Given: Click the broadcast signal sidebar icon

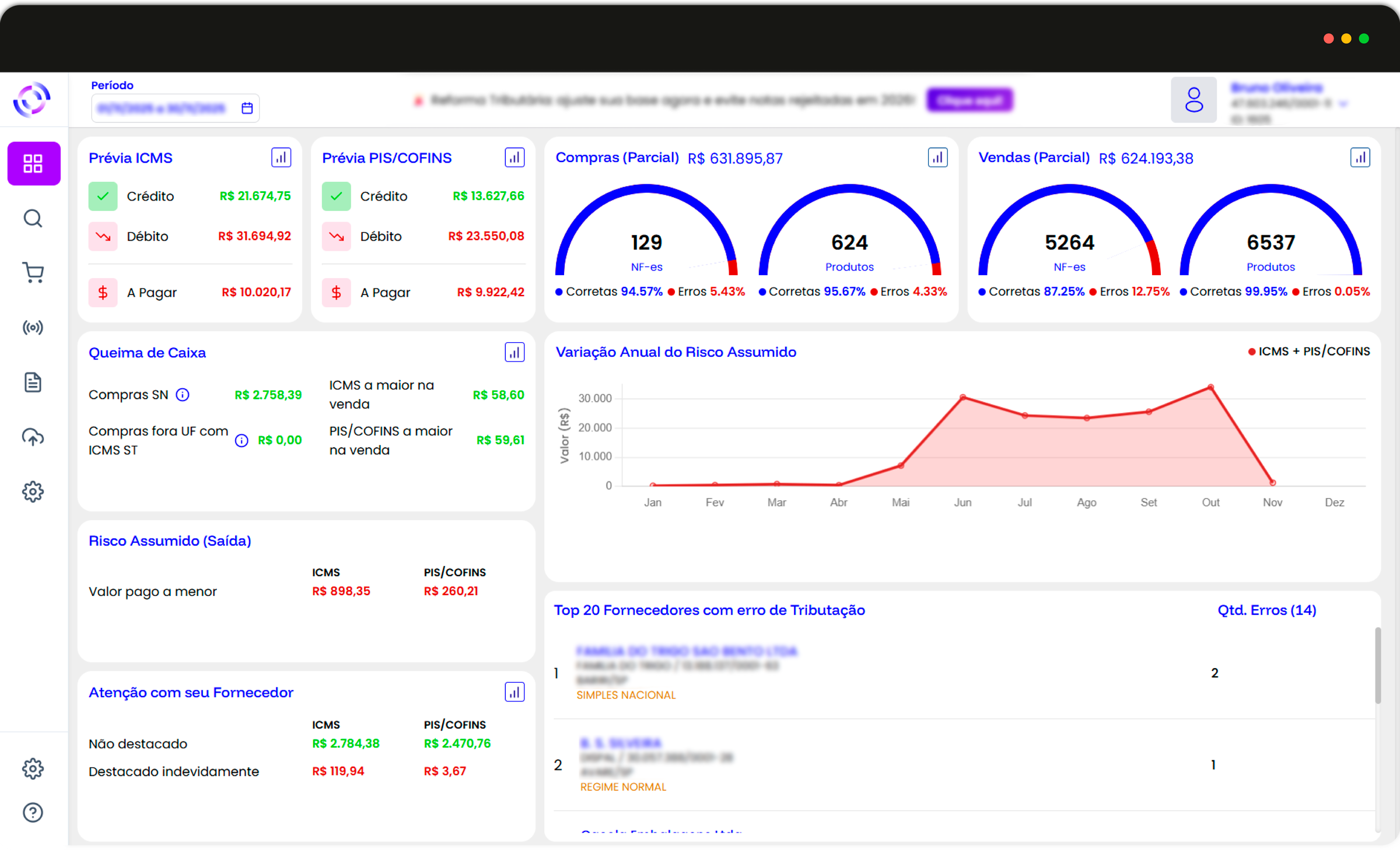Looking at the screenshot, I should click(33, 328).
